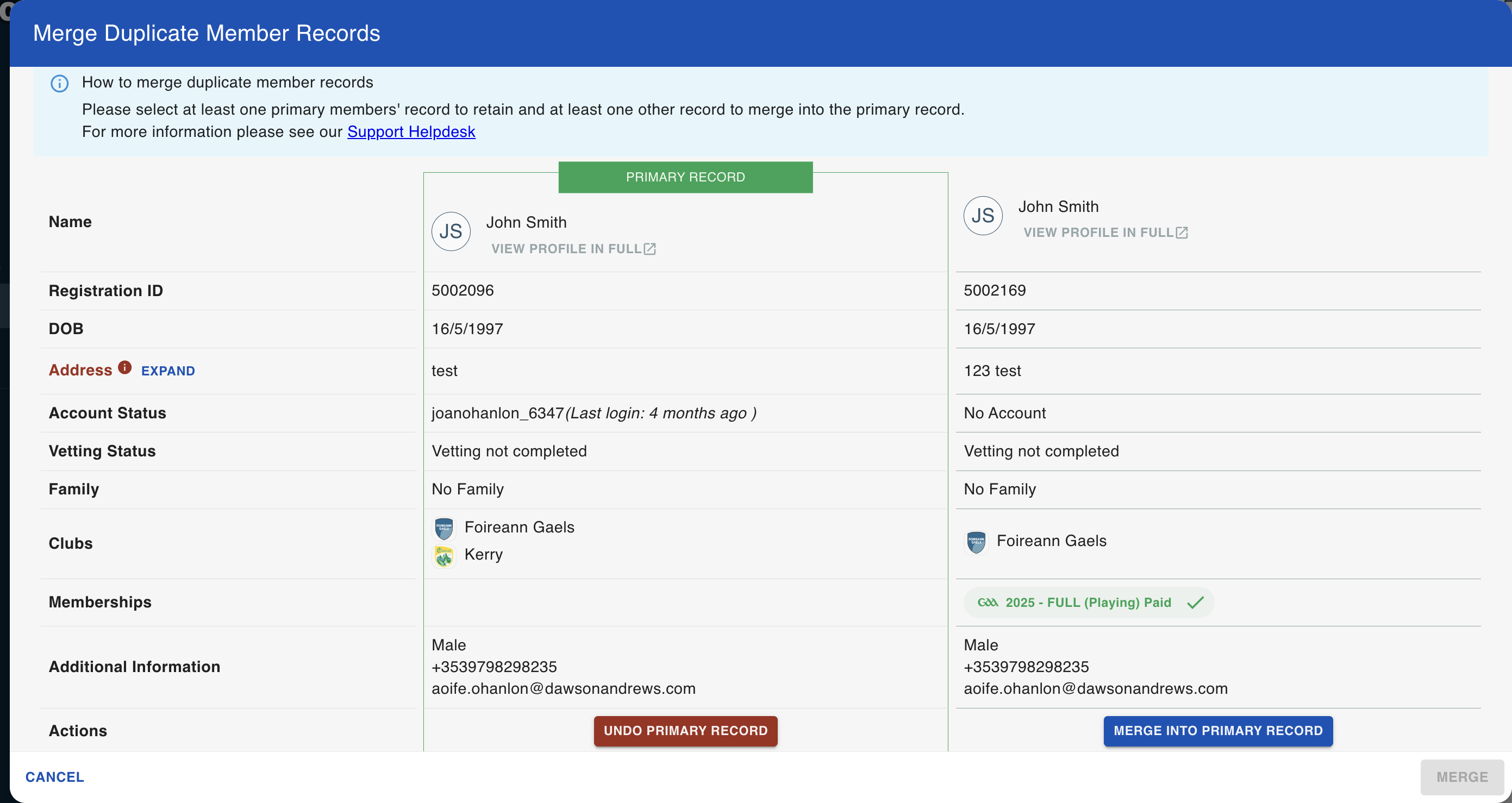1512x803 pixels.
Task: Click the 'Merge Duplicate Member Records' title
Action: point(207,34)
